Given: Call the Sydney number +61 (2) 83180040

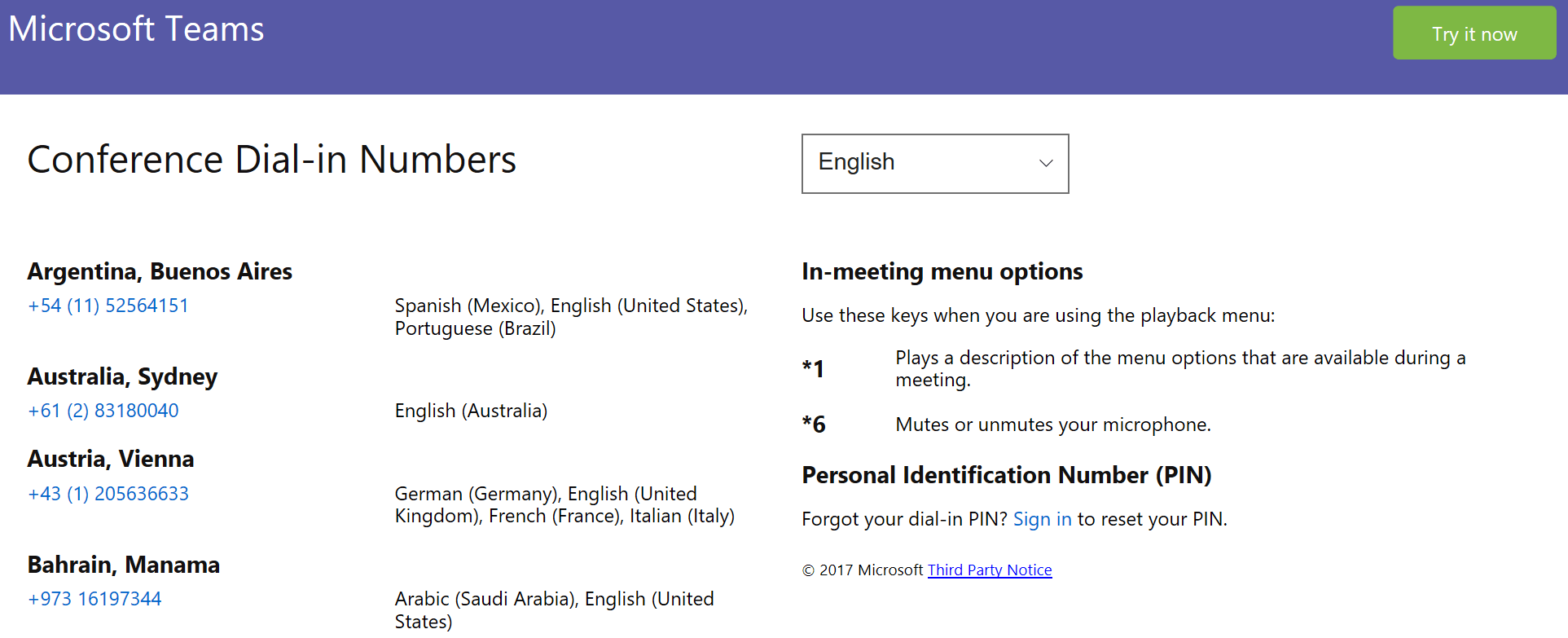Looking at the screenshot, I should point(103,411).
